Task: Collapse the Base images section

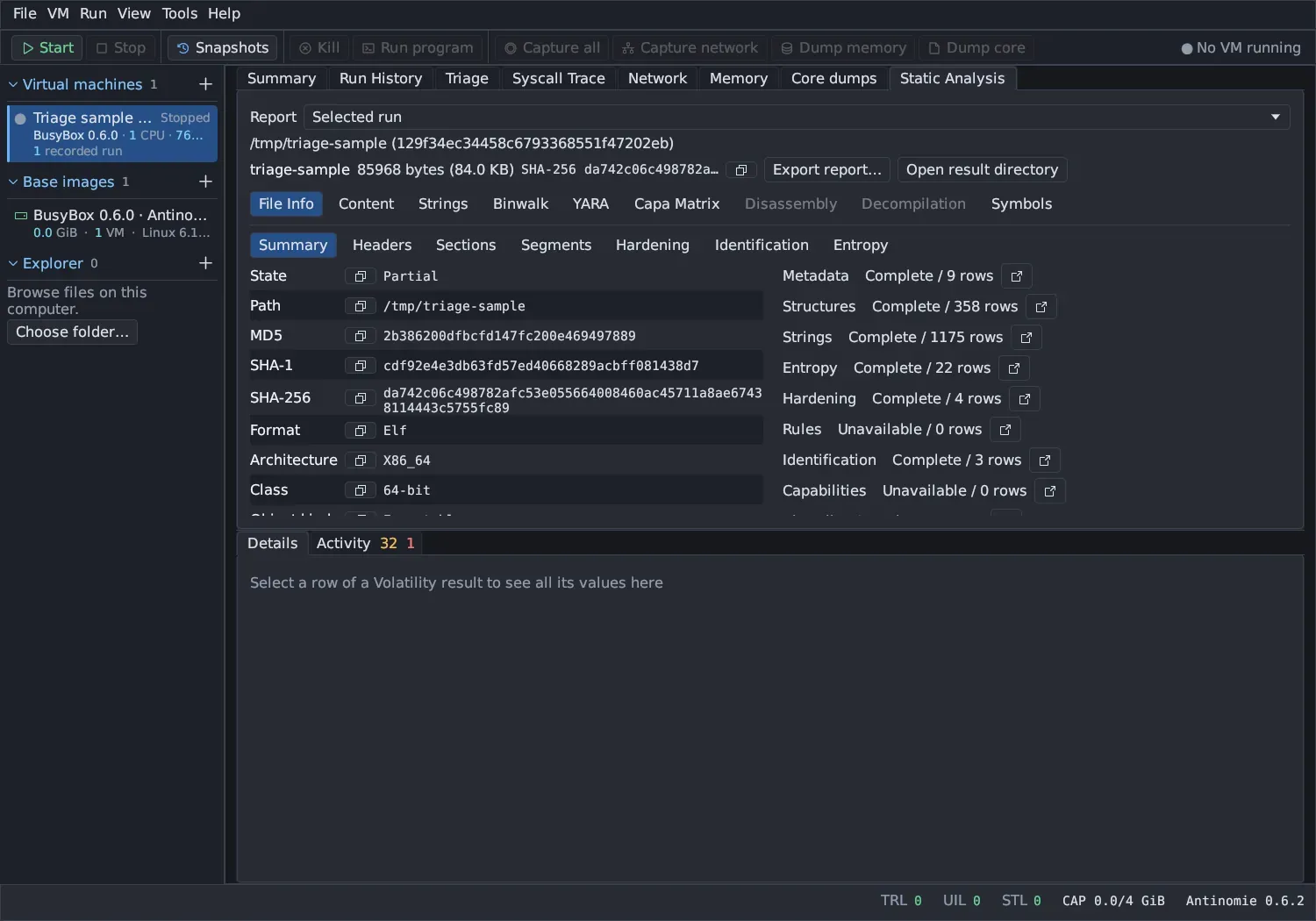Action: pyautogui.click(x=13, y=182)
